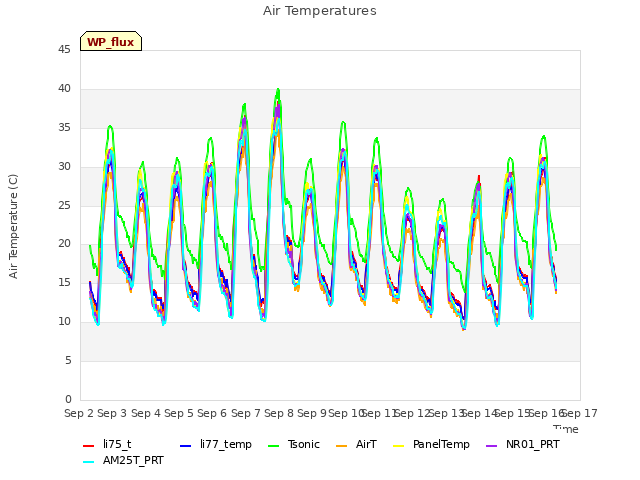Click the Sep 4 x-axis tick label
640x480 pixels.
[x=146, y=413]
